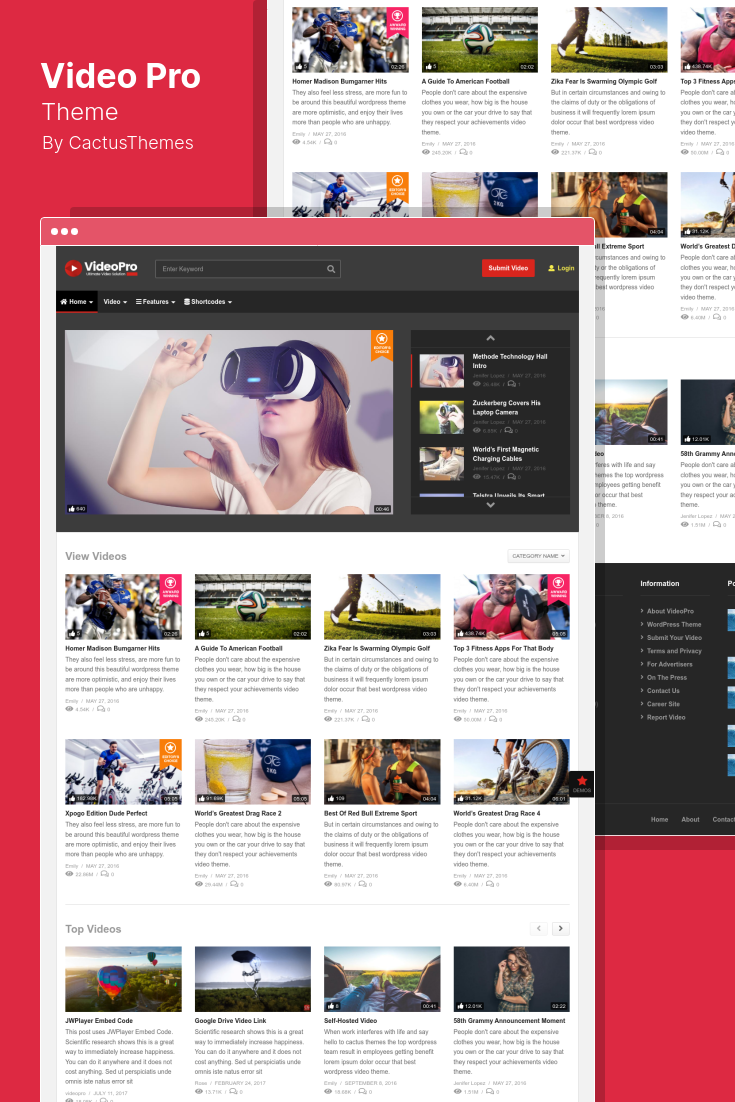Open World's Greatest Drag Race 4 title
Image resolution: width=735 pixels, height=1102 pixels.
pyautogui.click(x=497, y=813)
